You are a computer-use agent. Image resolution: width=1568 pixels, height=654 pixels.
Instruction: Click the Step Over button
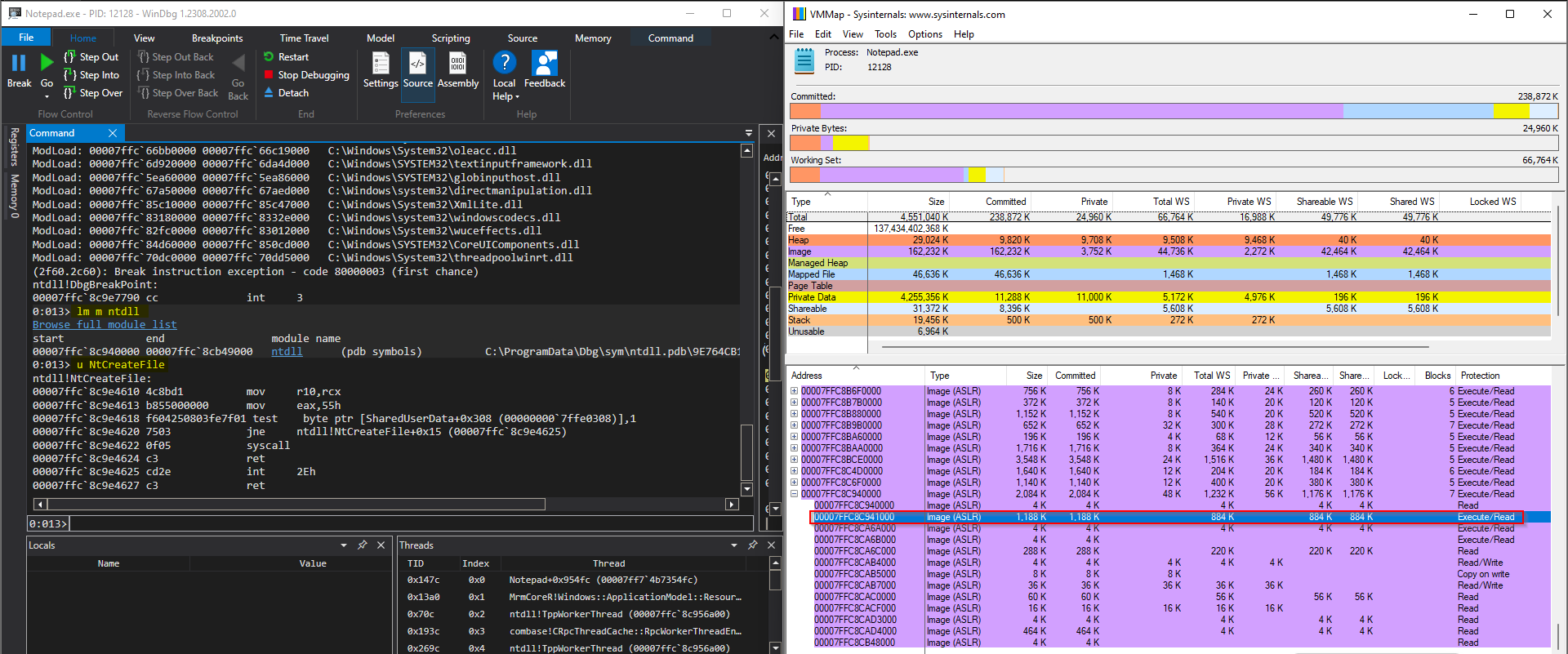(x=93, y=93)
